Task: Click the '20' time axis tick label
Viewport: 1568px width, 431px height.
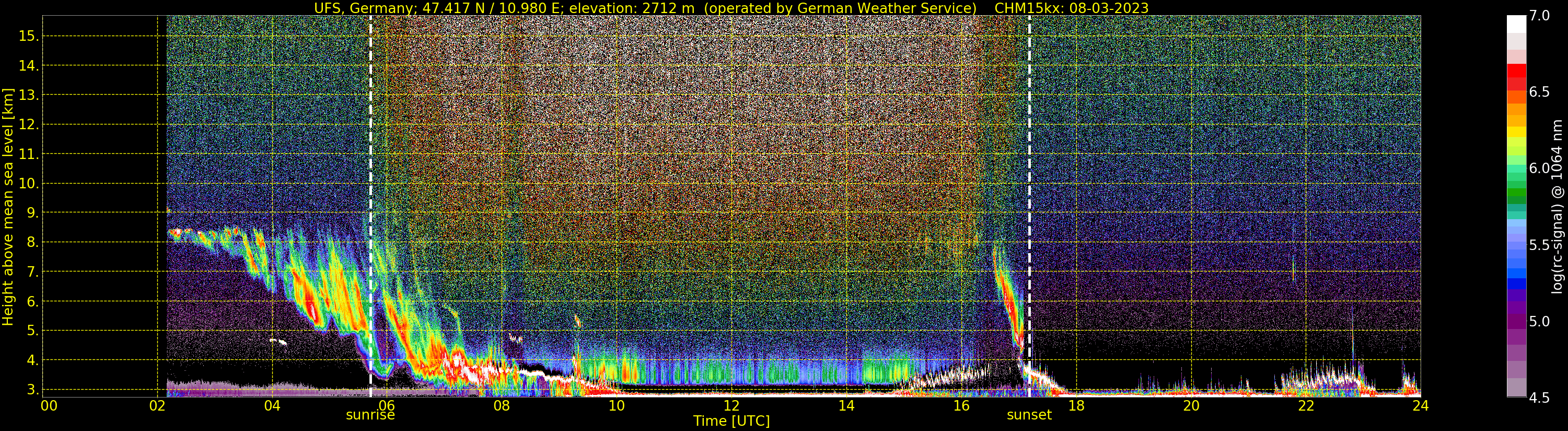Action: pos(1191,406)
